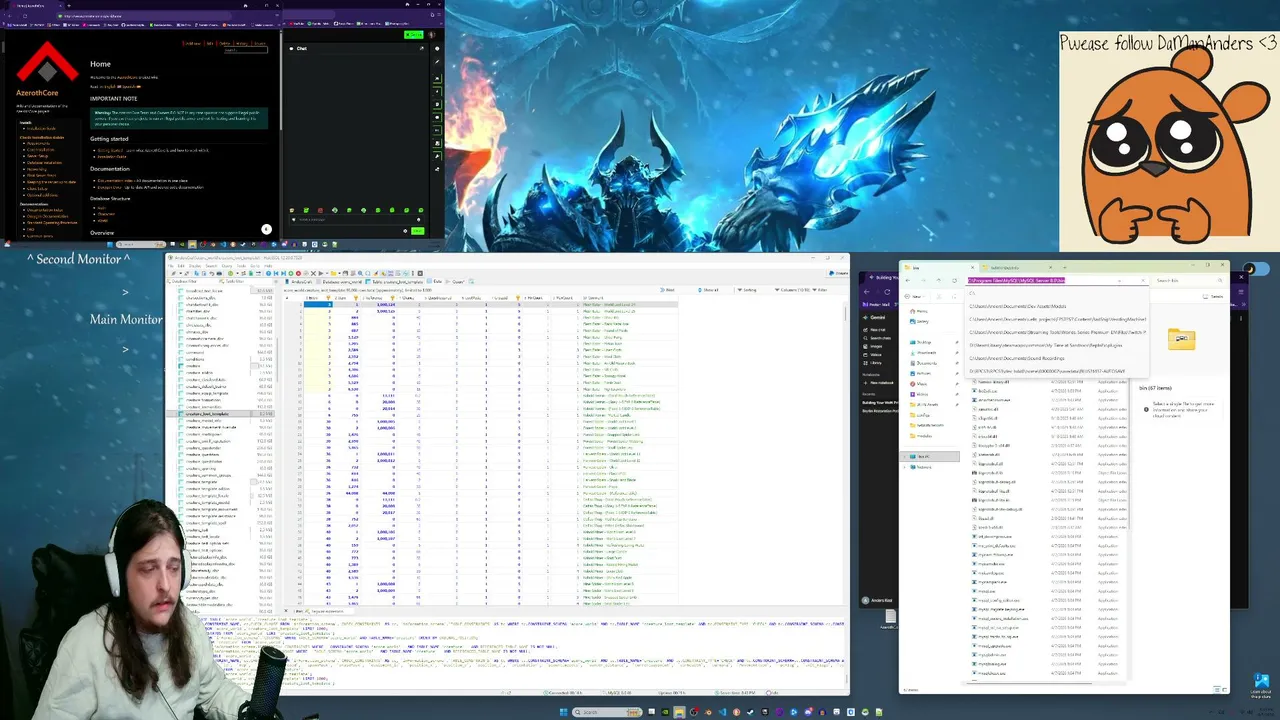Screen dimensions: 1280x720
Task: Open the New dropdown in File Explorer
Action: 916,296
